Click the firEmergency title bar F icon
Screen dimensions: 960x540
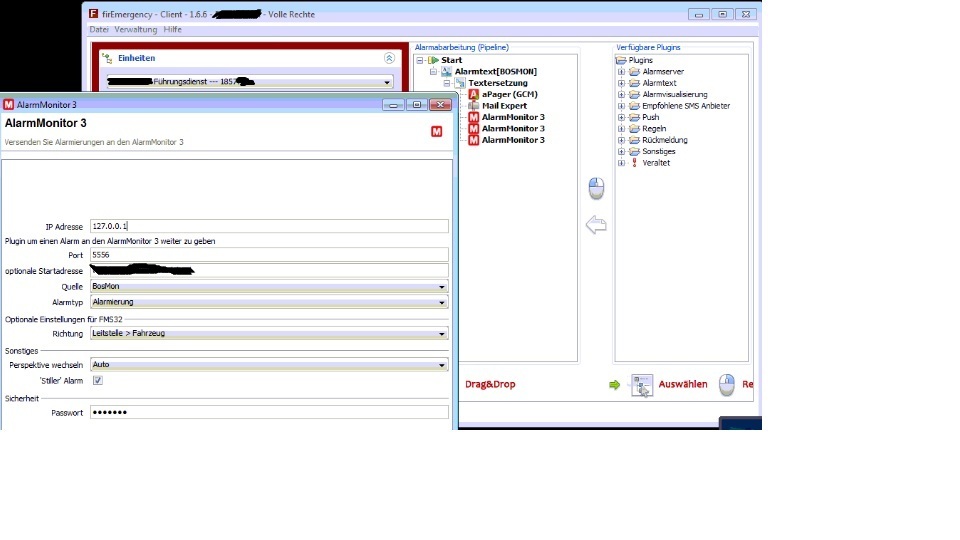coord(94,14)
